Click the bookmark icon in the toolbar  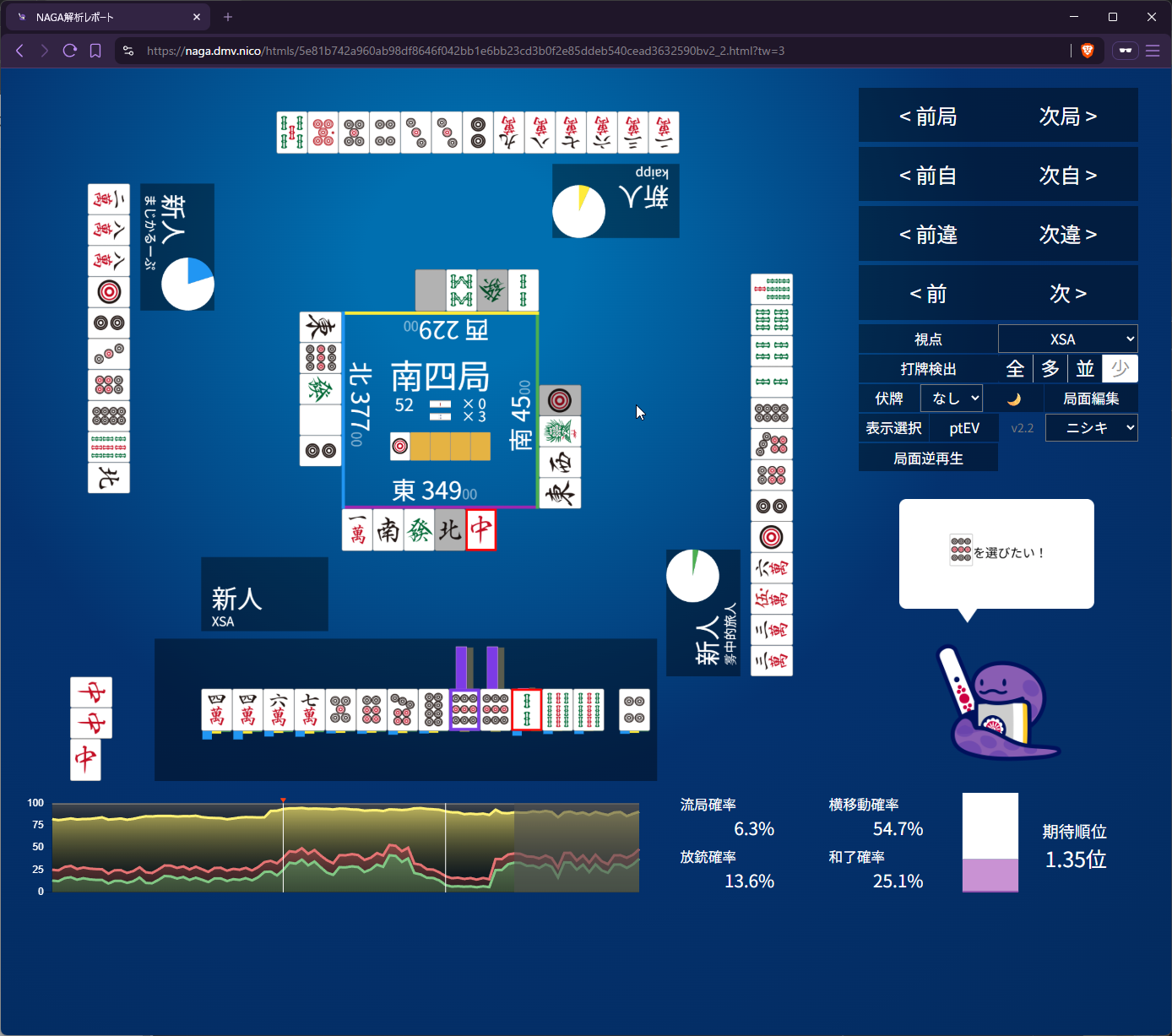click(x=95, y=51)
